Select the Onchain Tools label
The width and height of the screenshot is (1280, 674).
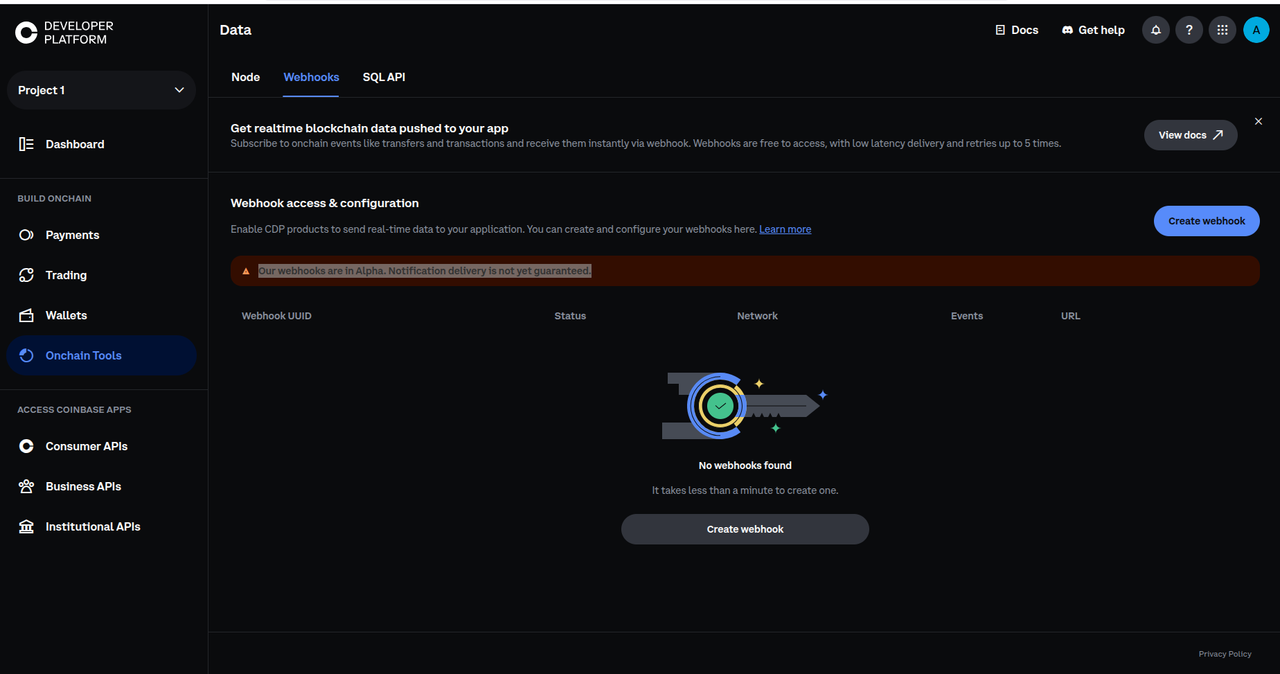pyautogui.click(x=83, y=355)
